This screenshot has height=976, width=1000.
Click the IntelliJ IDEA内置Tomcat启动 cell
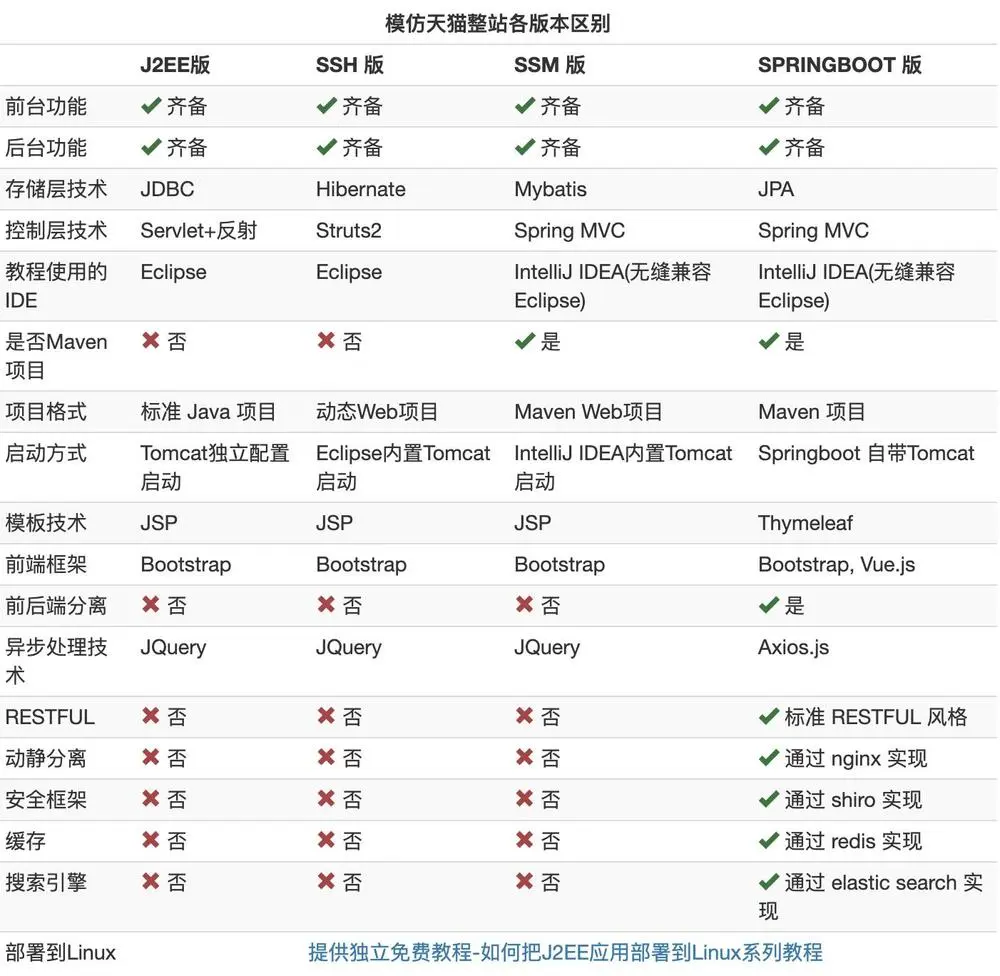622,467
